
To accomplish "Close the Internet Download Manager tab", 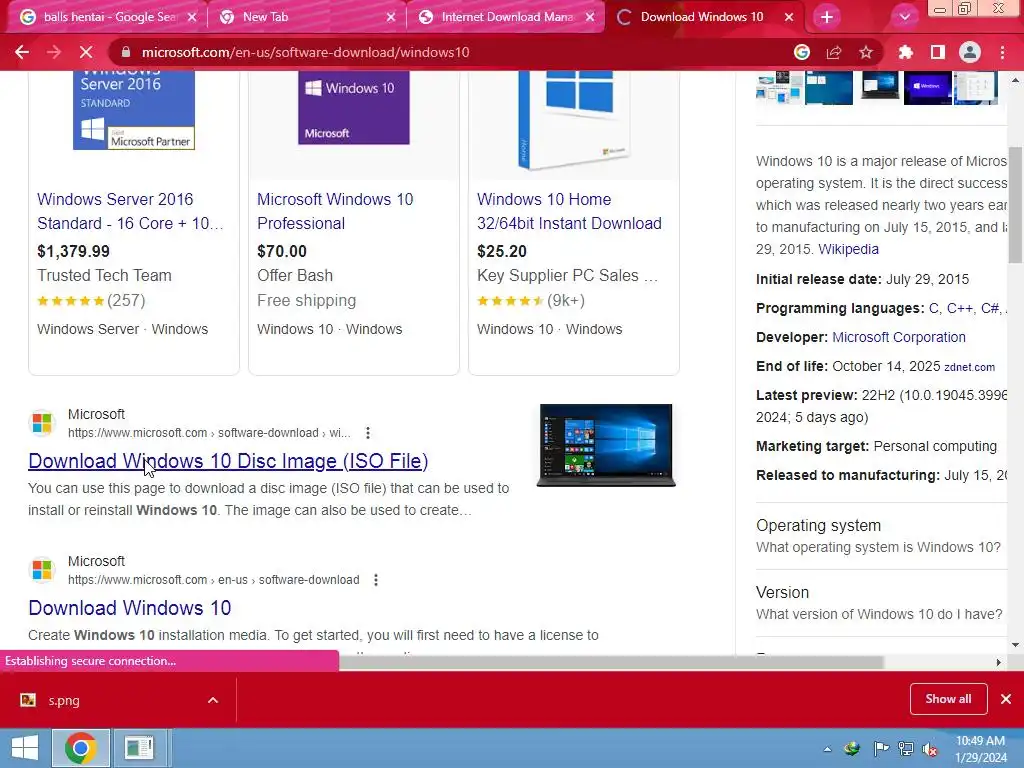I will (x=590, y=17).
